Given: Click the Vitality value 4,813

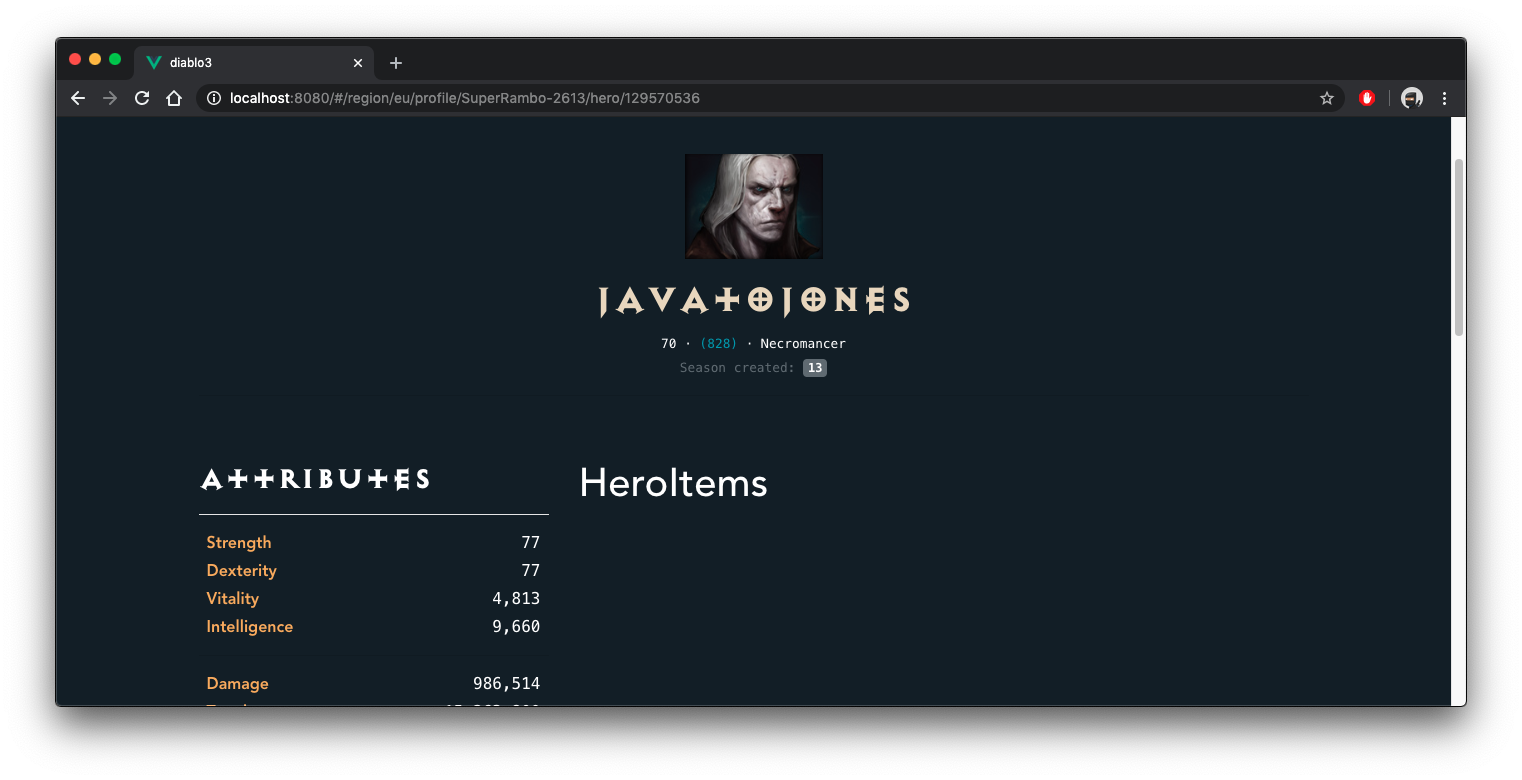Looking at the screenshot, I should tap(516, 598).
